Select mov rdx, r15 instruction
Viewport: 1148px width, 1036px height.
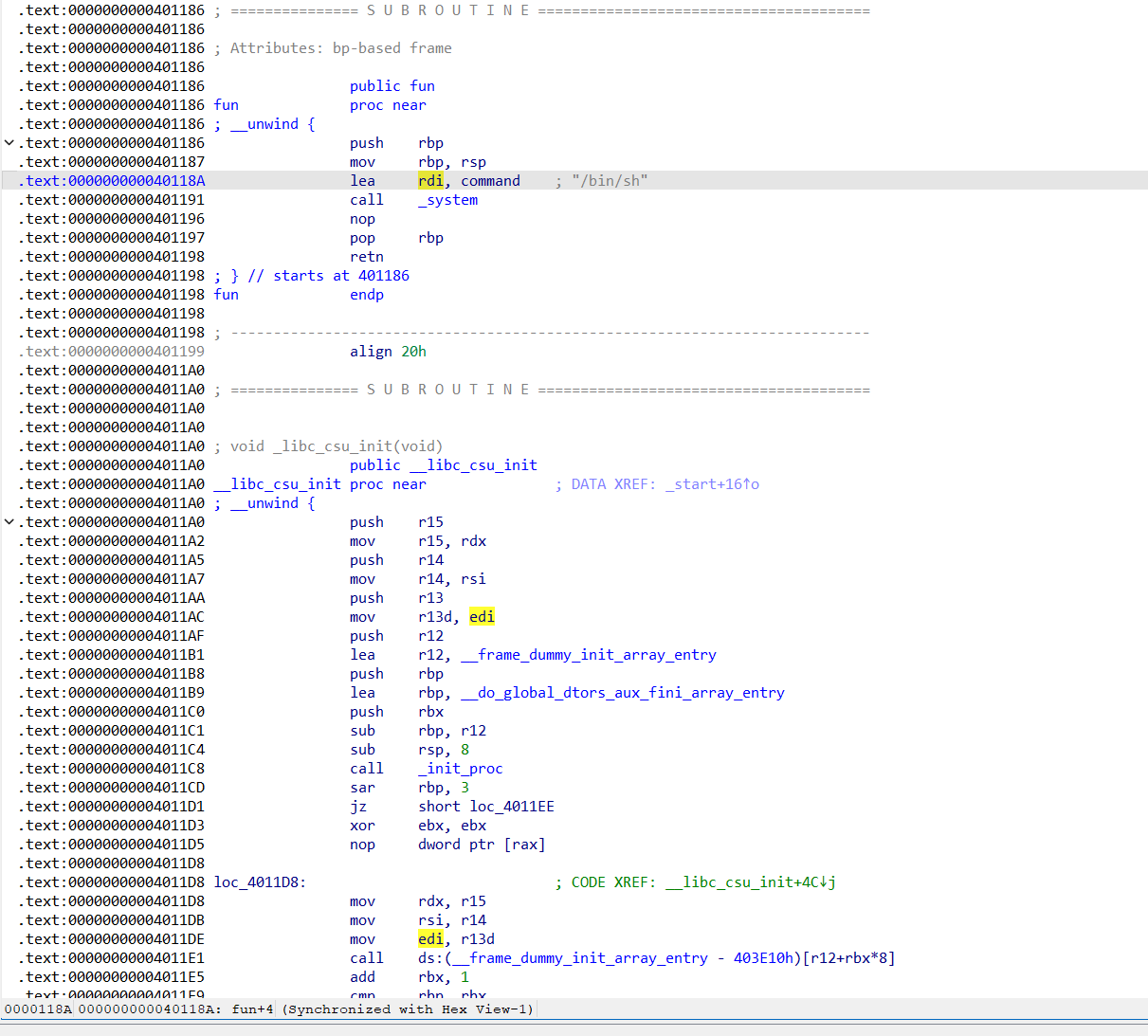[418, 901]
